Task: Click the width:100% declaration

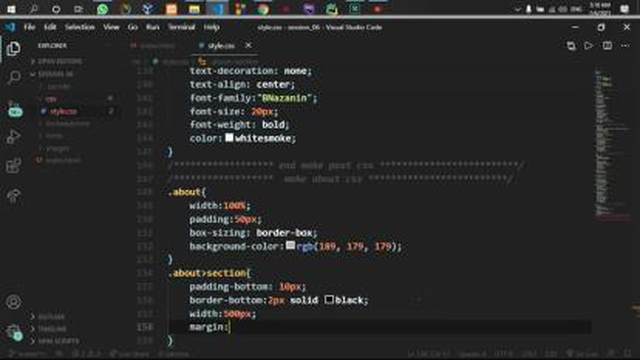Action: point(219,206)
